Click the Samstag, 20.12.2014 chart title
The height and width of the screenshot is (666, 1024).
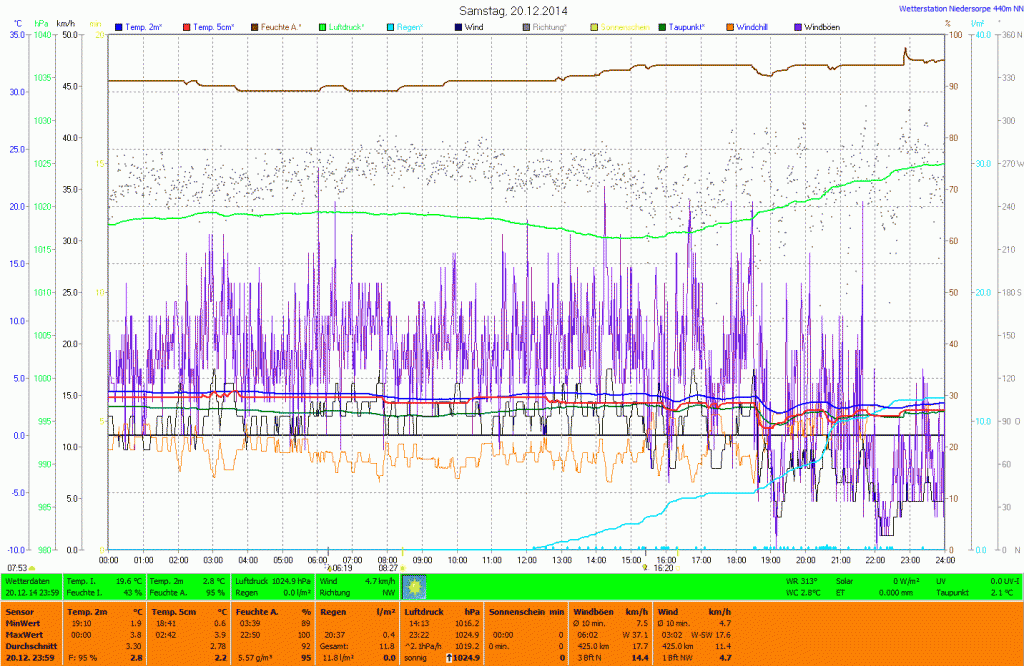coord(512,9)
